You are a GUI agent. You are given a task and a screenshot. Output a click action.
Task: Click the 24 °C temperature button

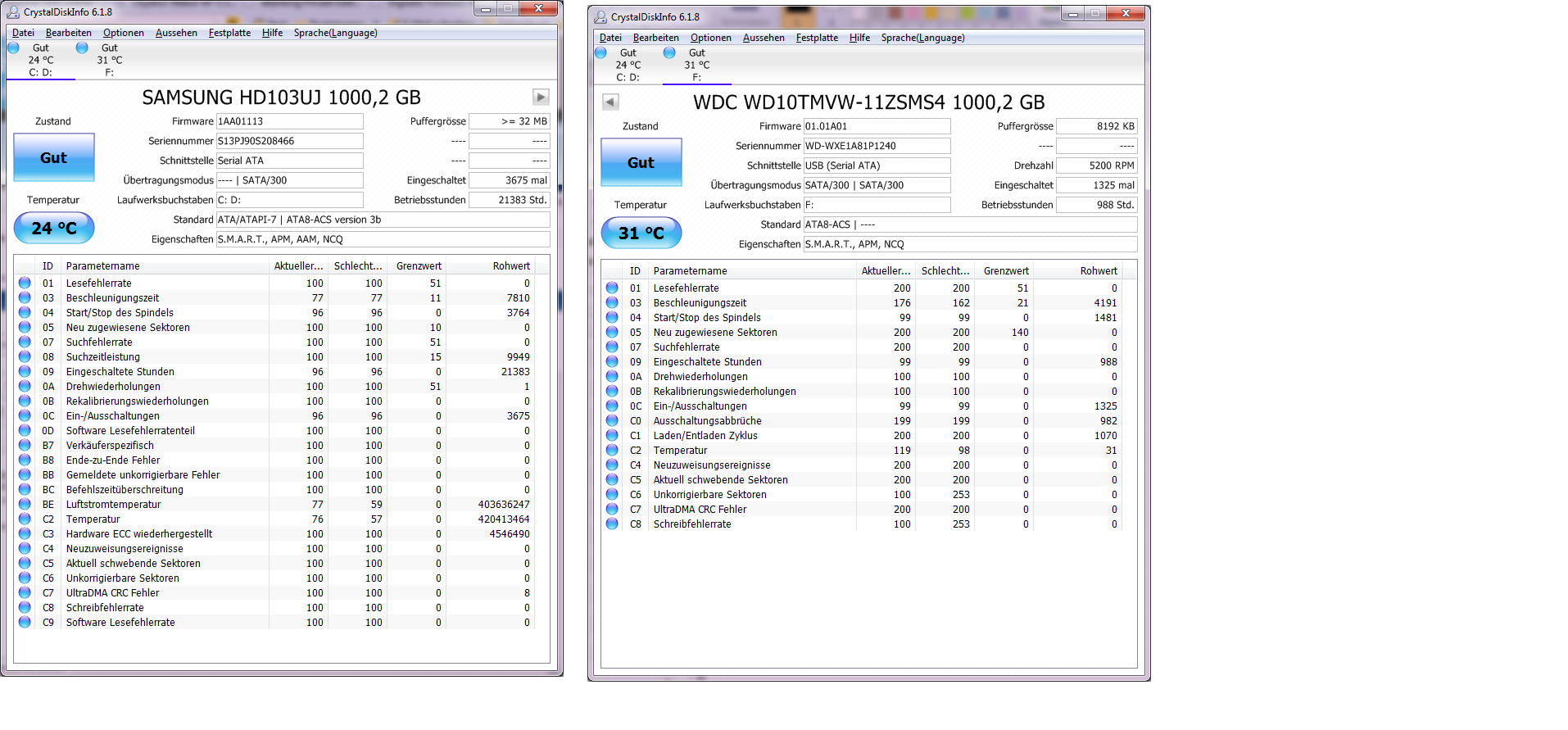(54, 228)
